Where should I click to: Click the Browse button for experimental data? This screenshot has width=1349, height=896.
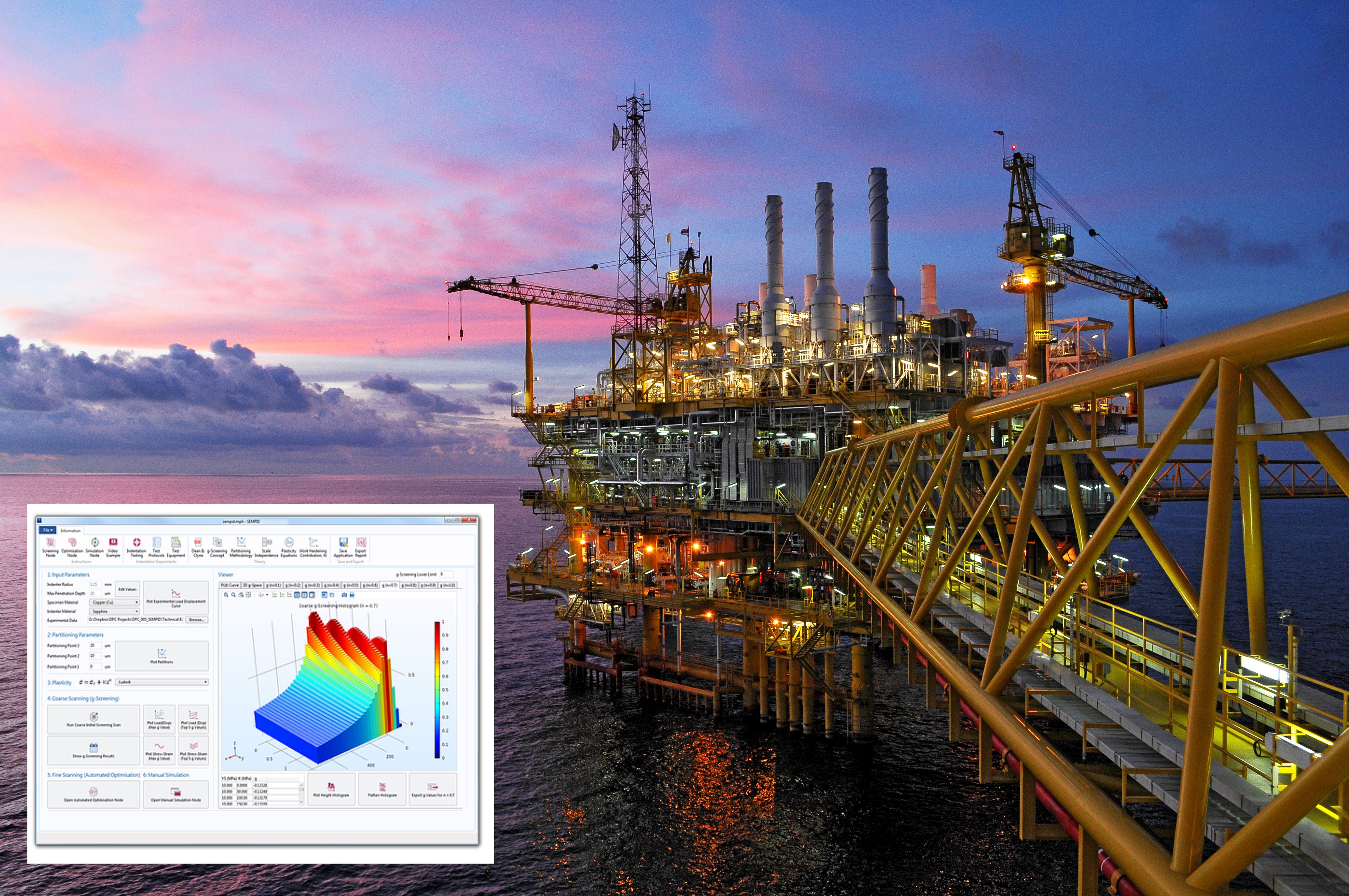(196, 620)
